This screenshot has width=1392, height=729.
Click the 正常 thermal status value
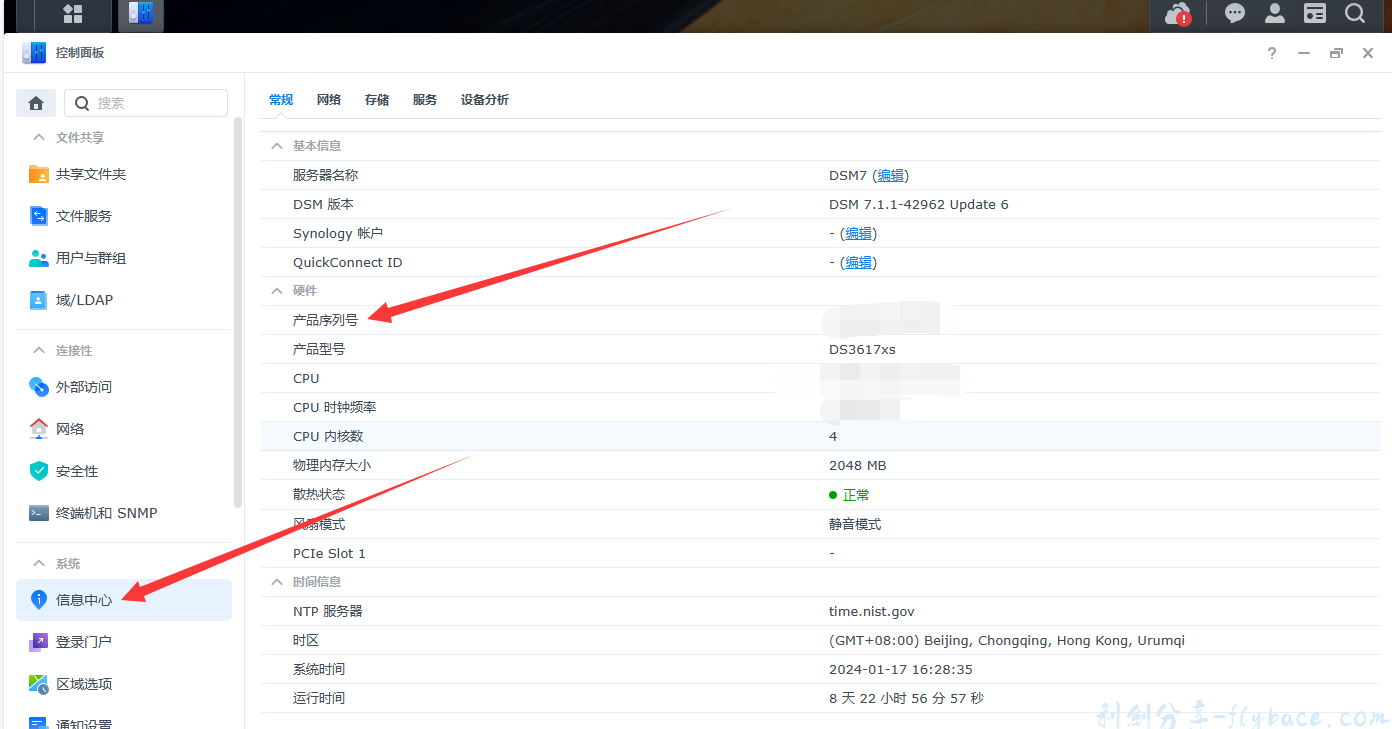click(856, 495)
